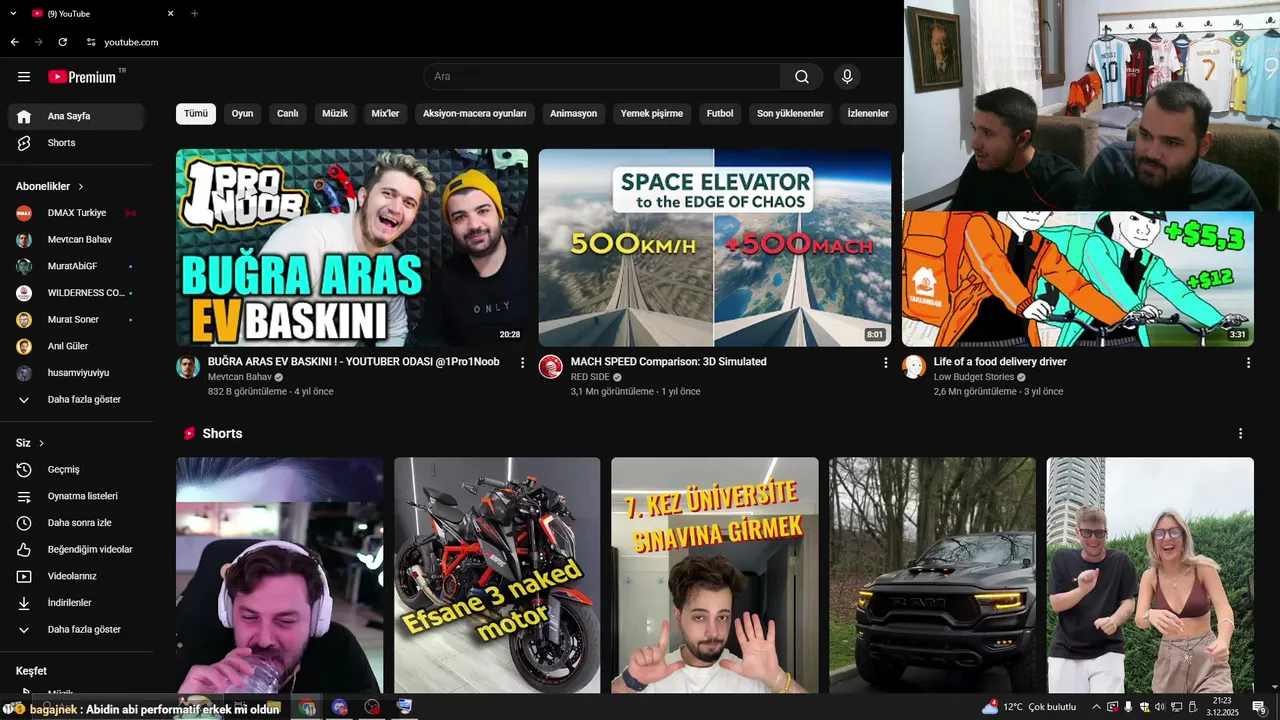Open title BUĞRA ARAS EV BASKINI video link
The image size is (1280, 720).
pos(354,362)
